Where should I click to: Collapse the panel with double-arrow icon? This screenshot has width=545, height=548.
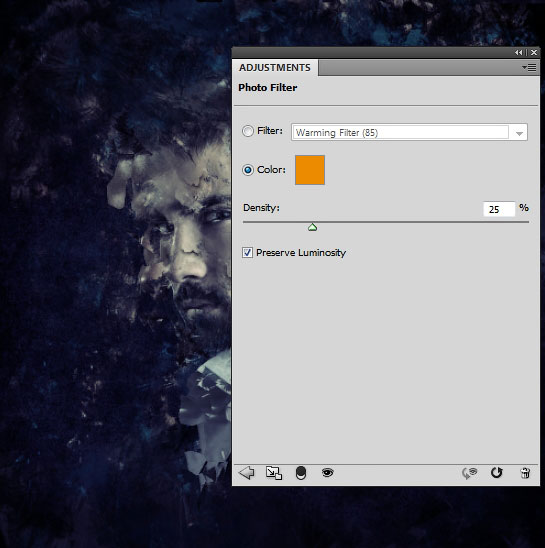click(519, 52)
